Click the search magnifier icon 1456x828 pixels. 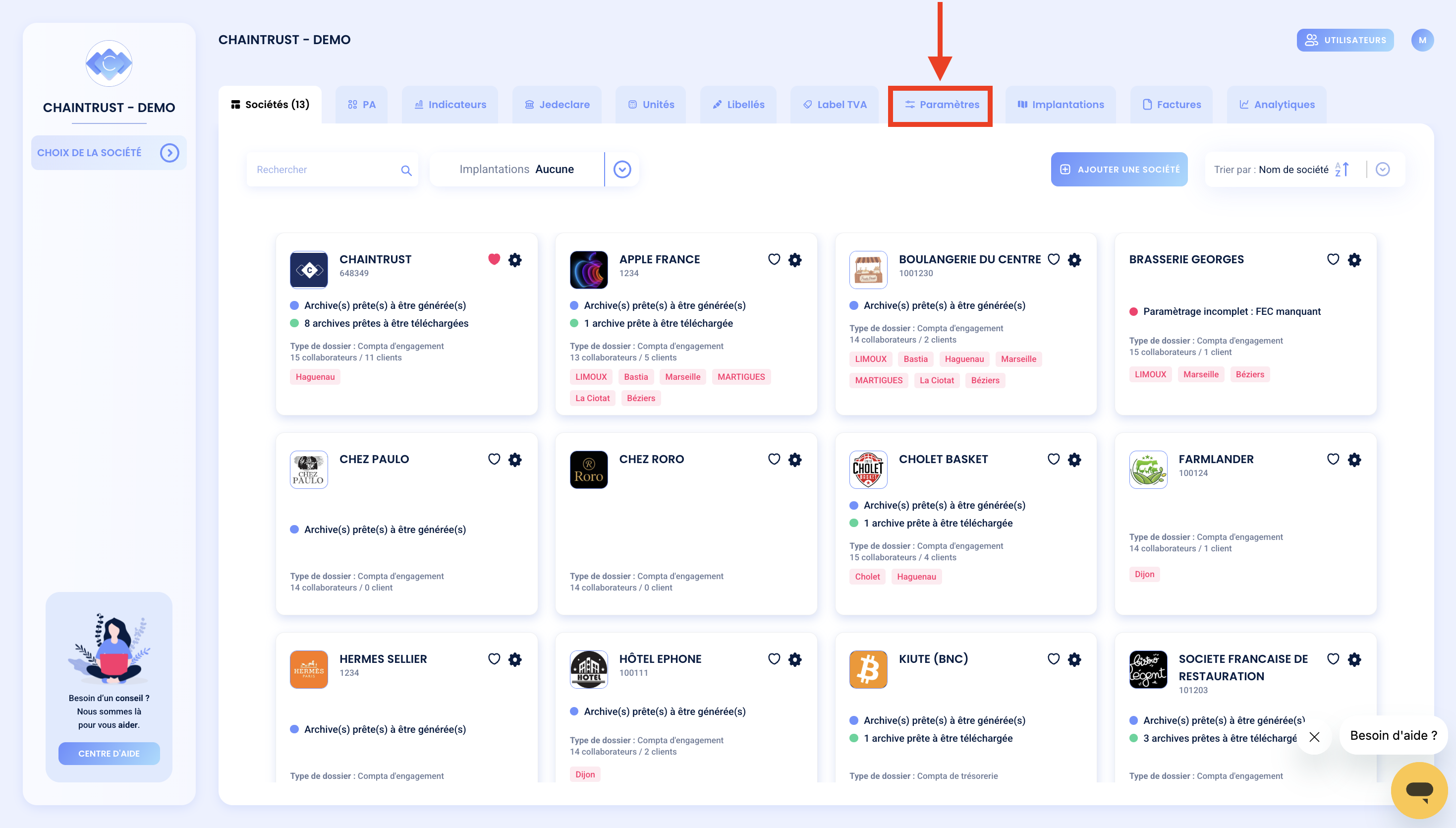tap(406, 170)
